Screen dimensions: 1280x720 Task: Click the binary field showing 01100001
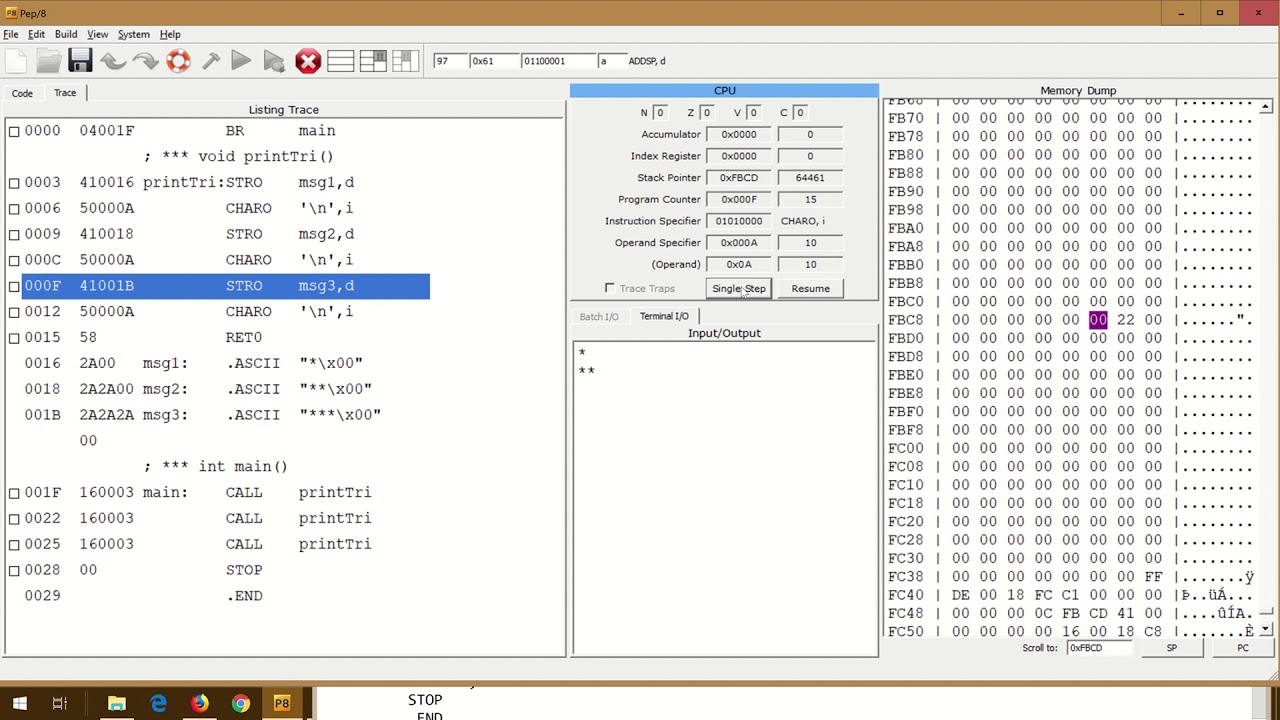[x=557, y=61]
